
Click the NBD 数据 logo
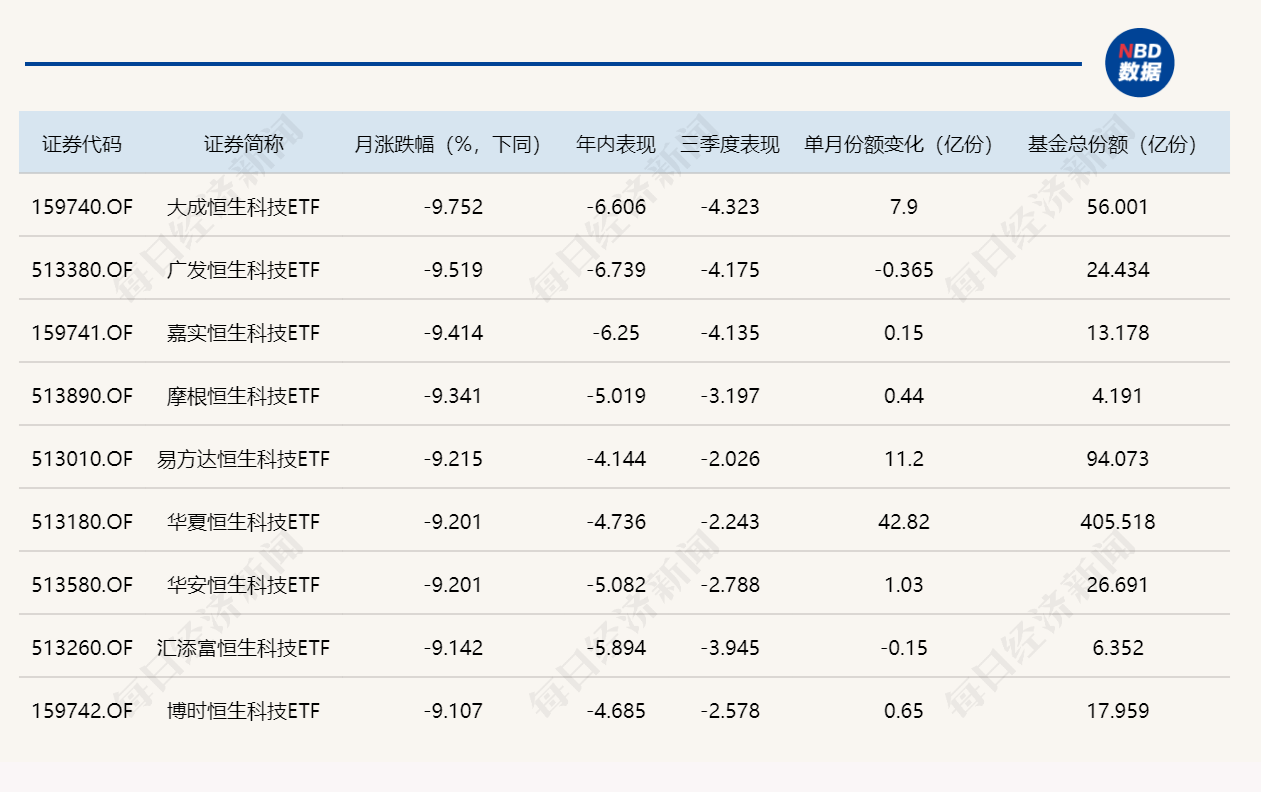[x=1140, y=63]
